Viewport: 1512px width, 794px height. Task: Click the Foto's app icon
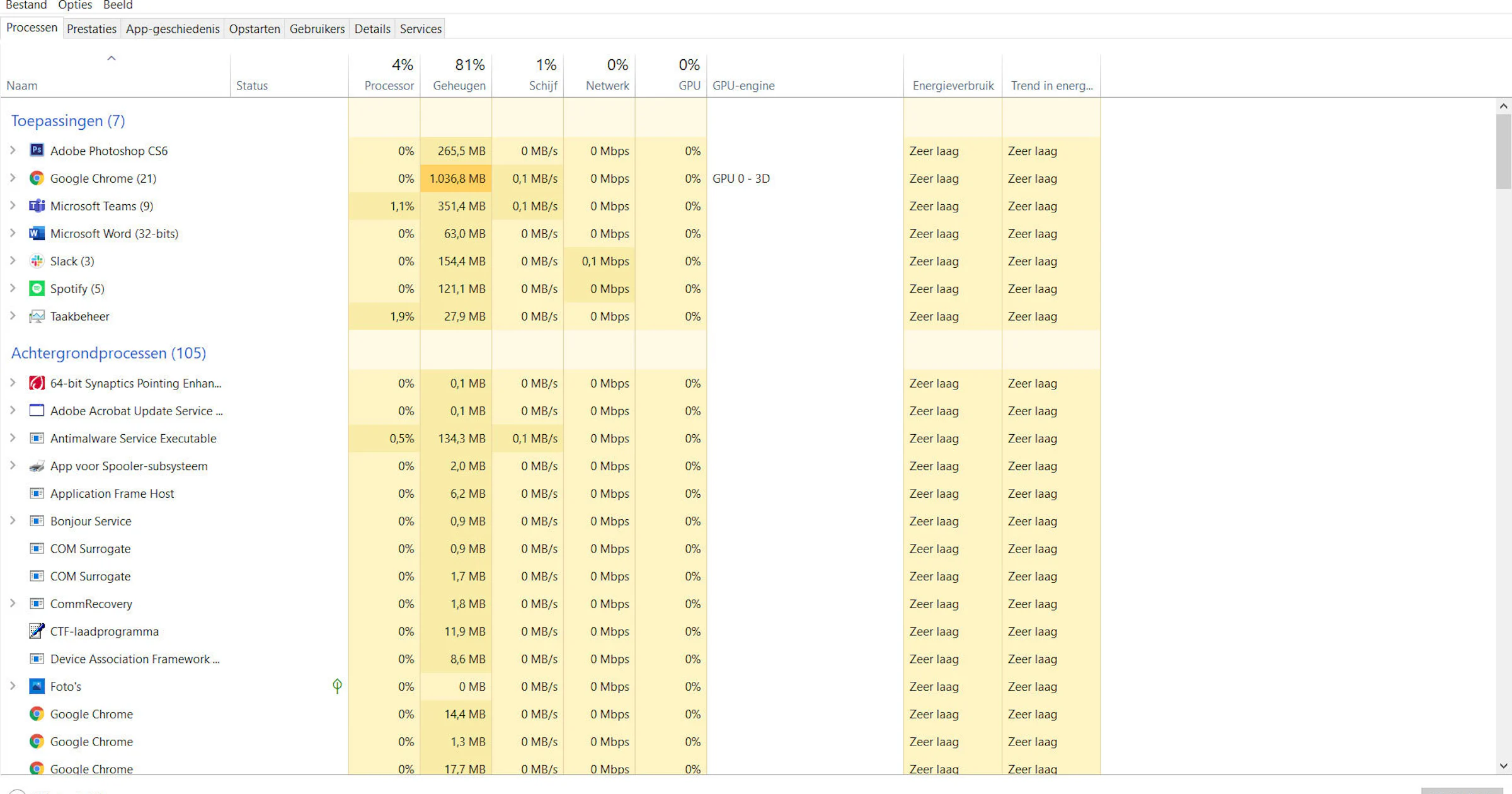click(x=37, y=686)
